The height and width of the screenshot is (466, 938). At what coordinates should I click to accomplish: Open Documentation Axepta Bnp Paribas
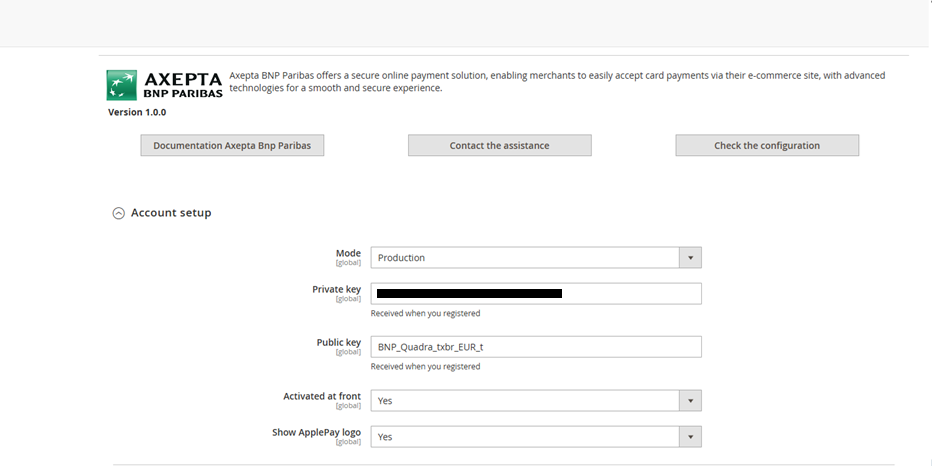[232, 146]
